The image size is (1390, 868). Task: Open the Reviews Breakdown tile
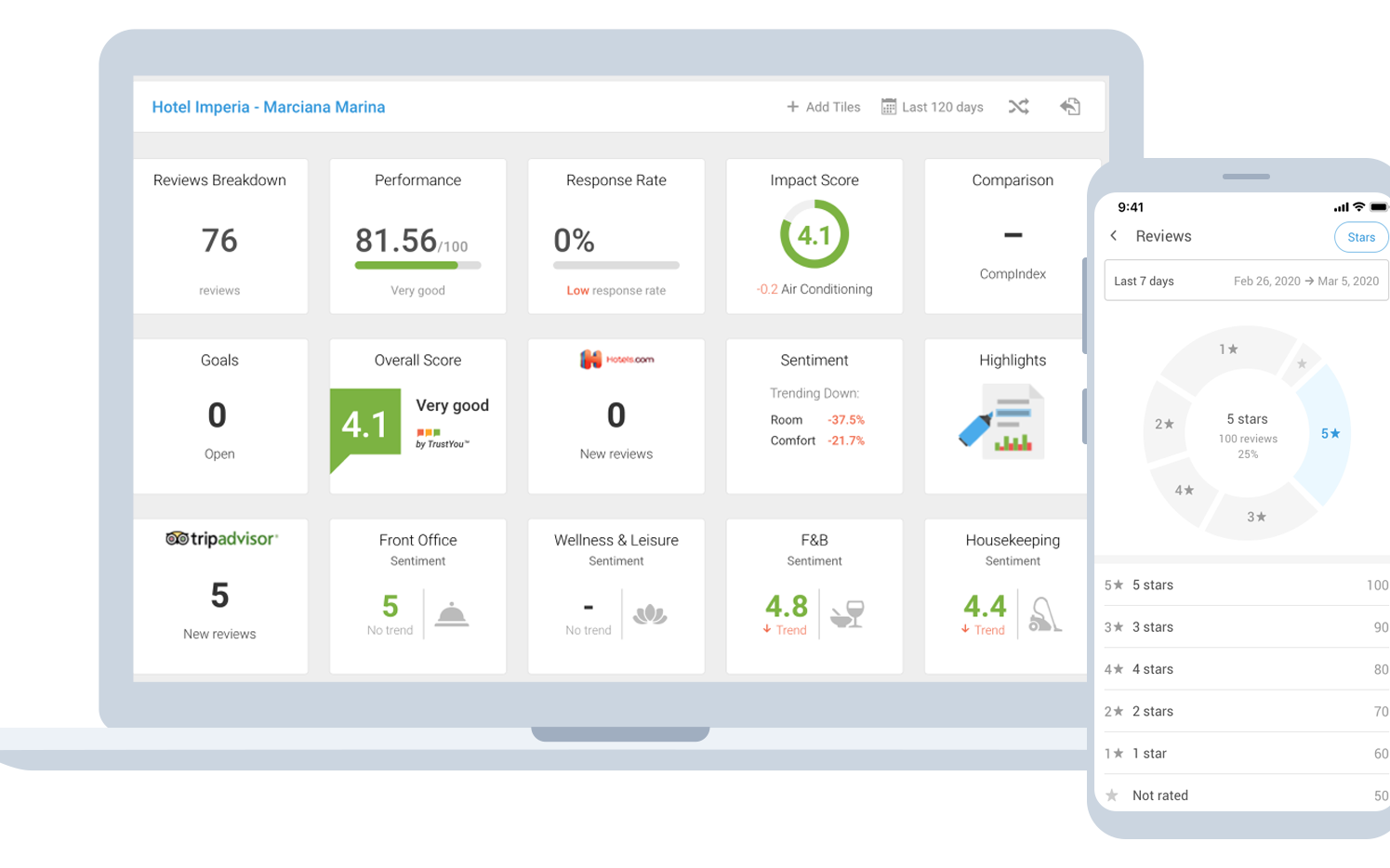tap(220, 236)
